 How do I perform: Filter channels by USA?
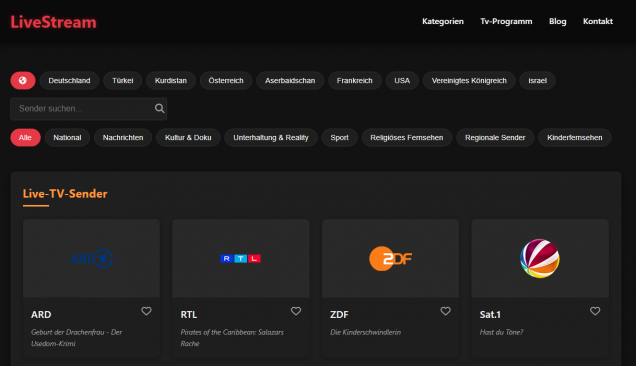coord(402,80)
